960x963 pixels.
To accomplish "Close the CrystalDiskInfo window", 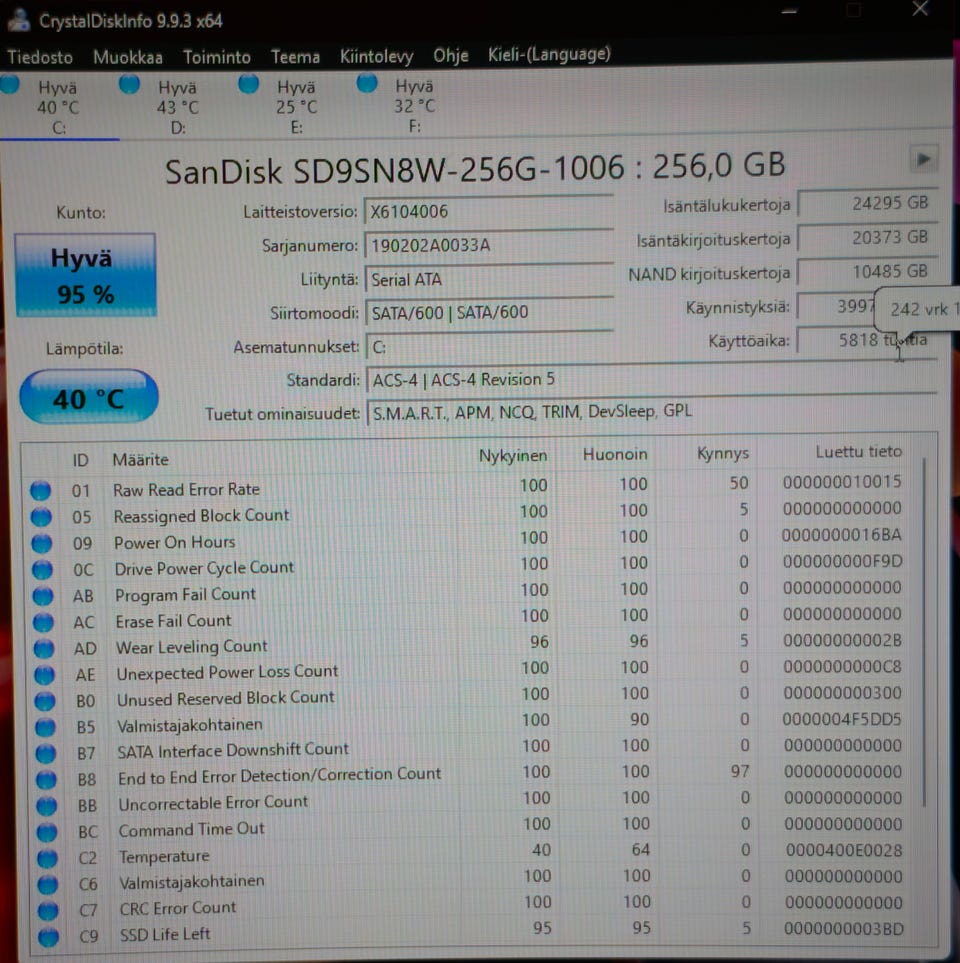I will [x=920, y=9].
